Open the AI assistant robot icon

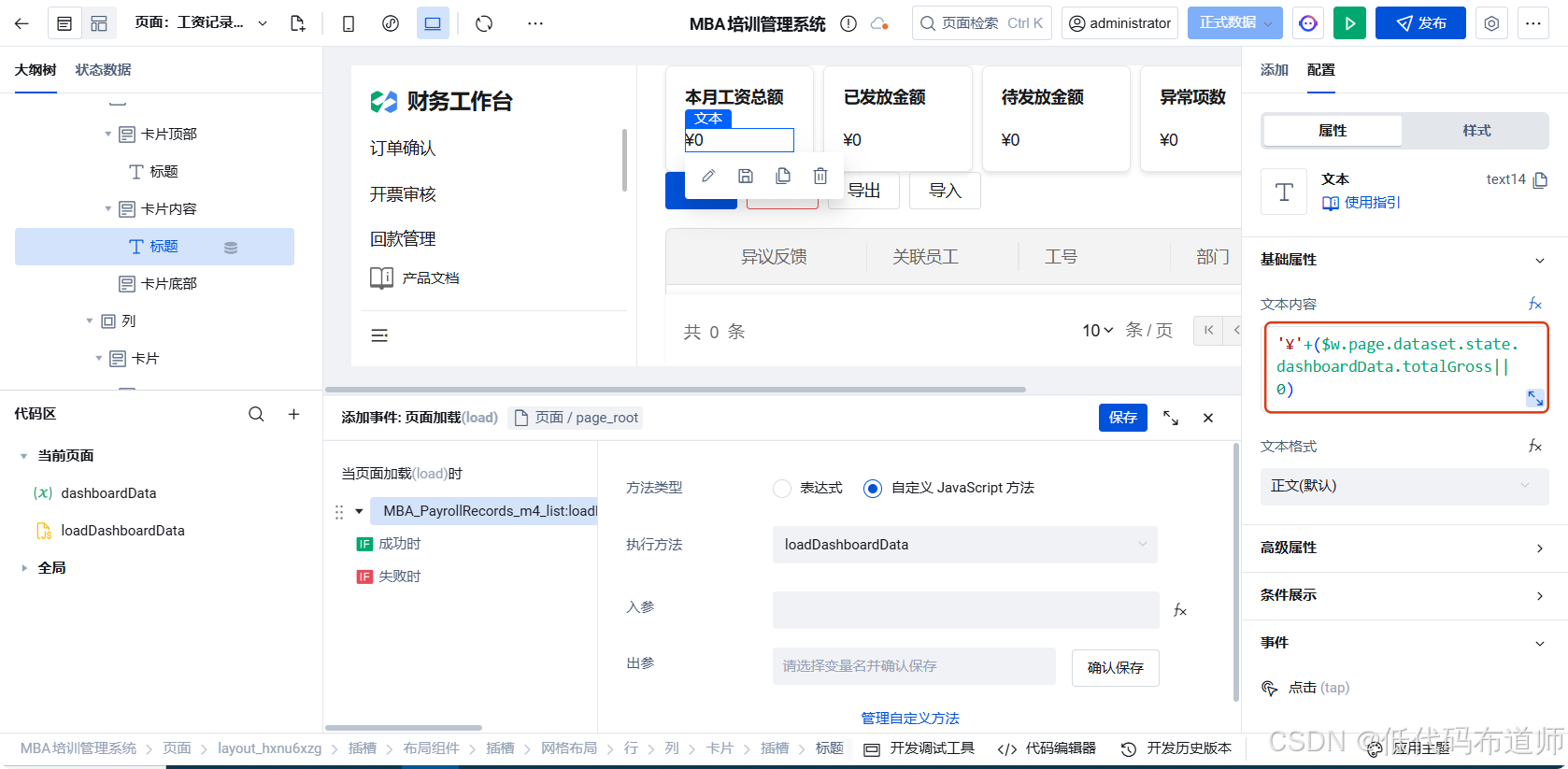(1308, 23)
